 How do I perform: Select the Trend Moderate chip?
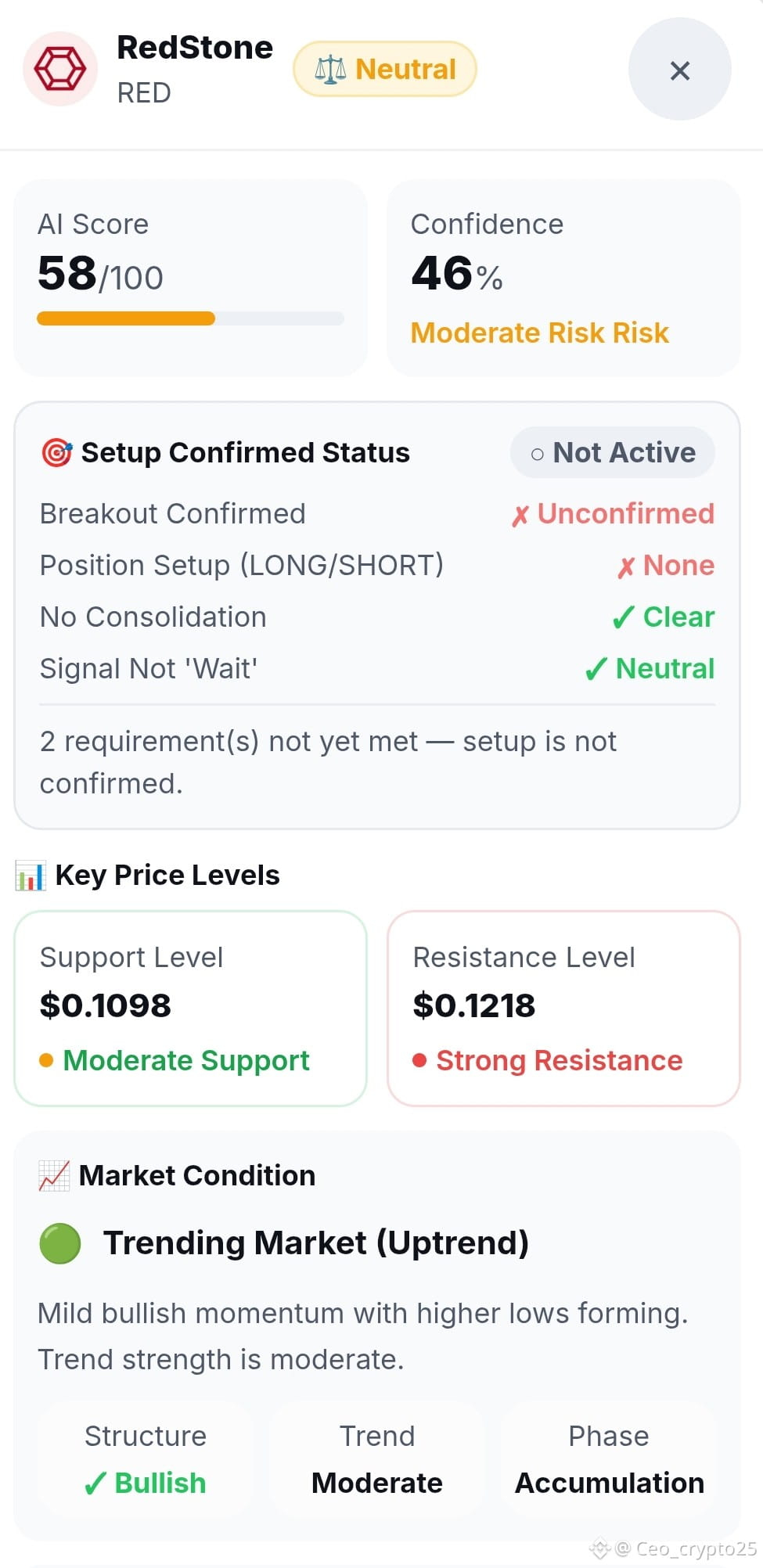377,1459
